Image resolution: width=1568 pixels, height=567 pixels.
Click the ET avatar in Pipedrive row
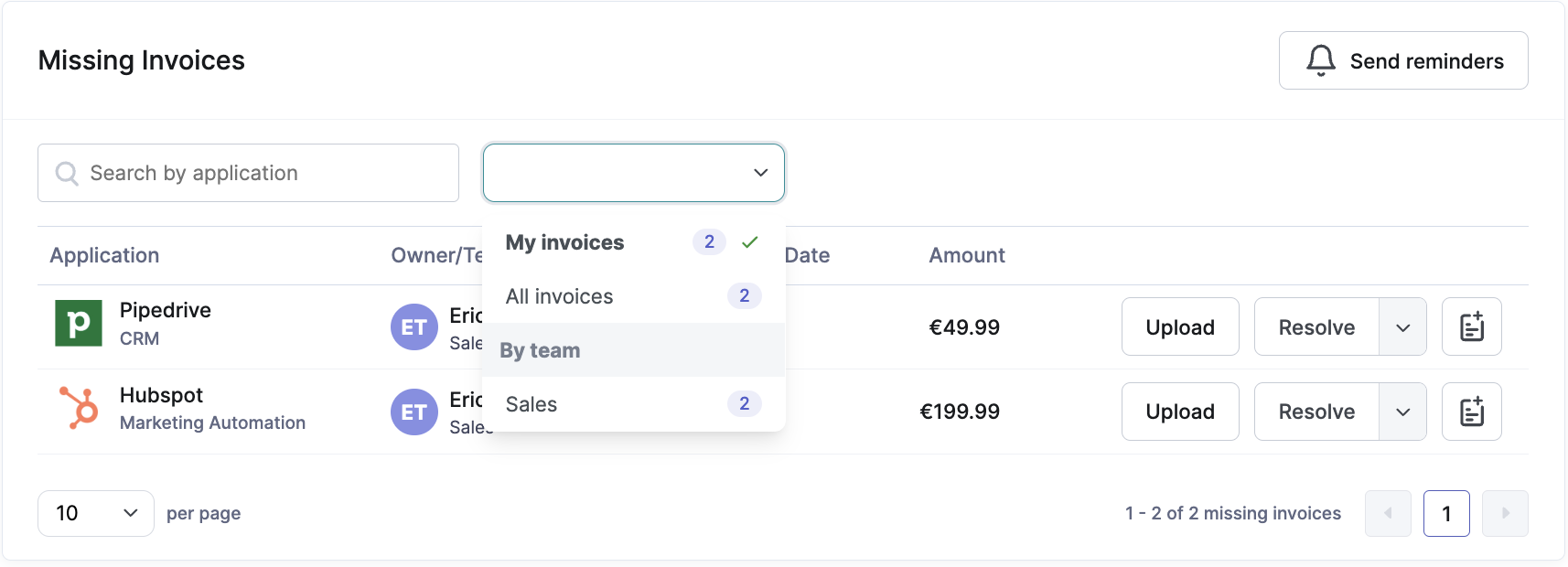413,327
